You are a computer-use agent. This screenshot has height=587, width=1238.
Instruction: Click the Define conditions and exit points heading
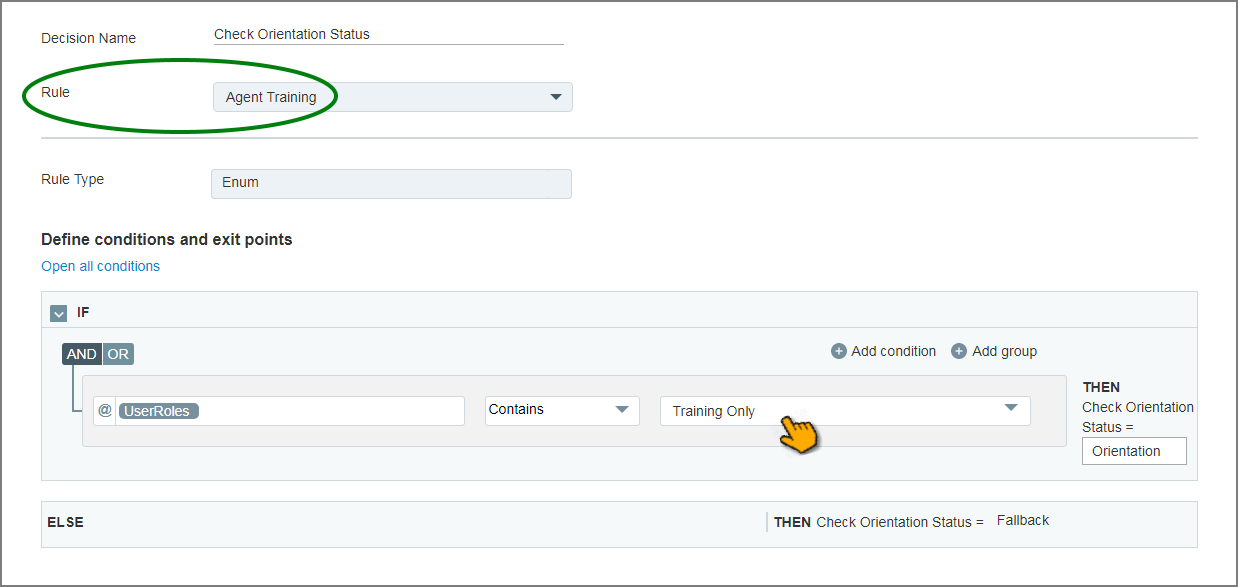click(167, 240)
